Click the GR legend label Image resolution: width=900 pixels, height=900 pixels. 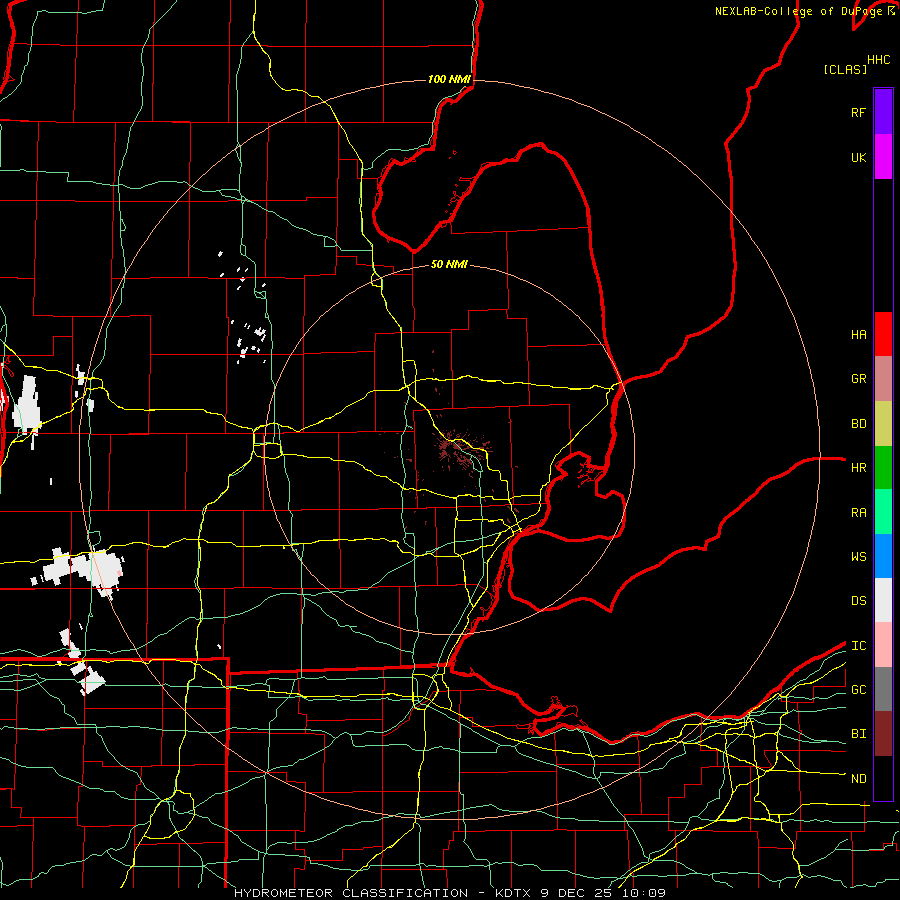(x=859, y=379)
